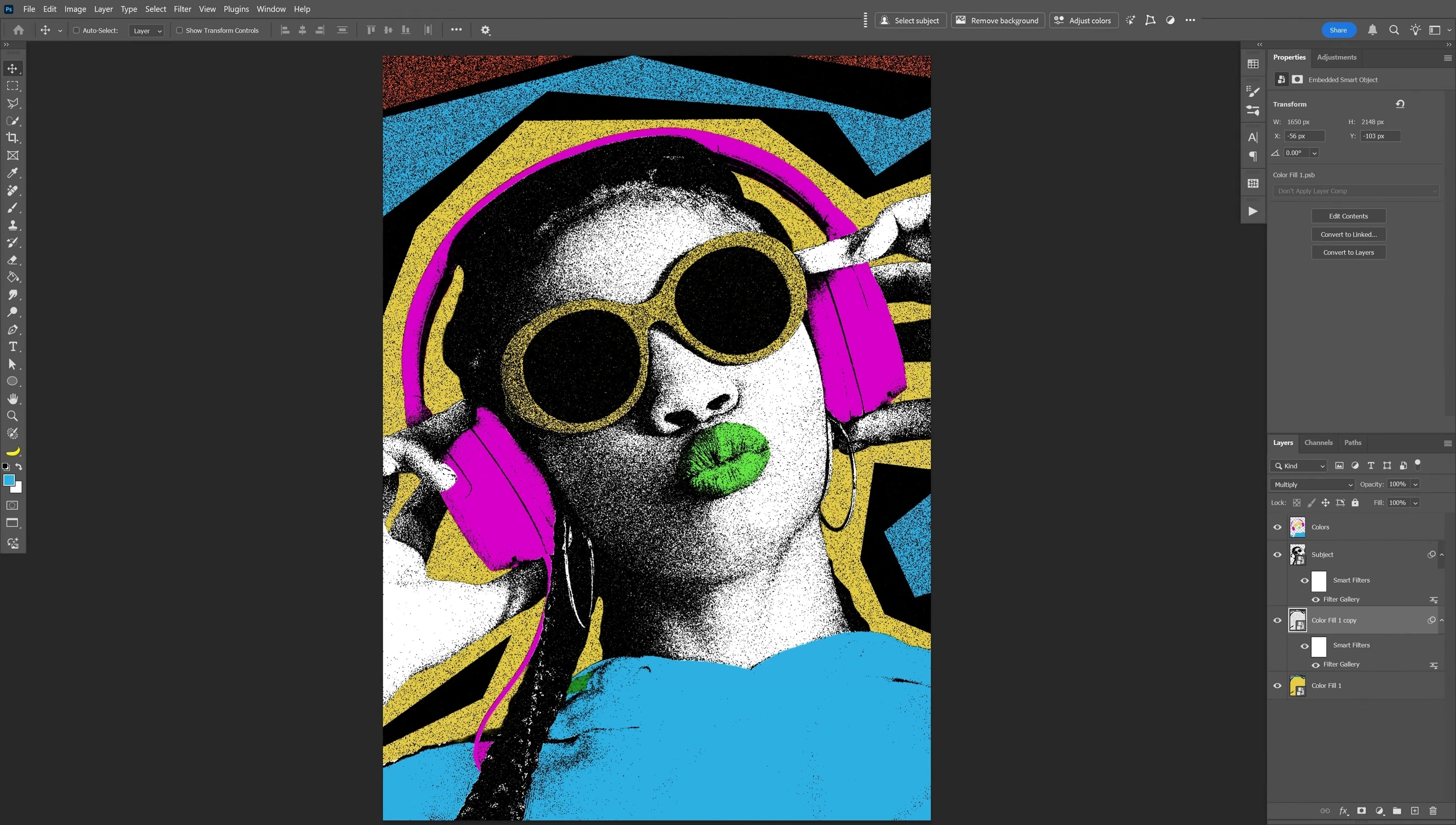Select the Horizontal Type tool

13,347
